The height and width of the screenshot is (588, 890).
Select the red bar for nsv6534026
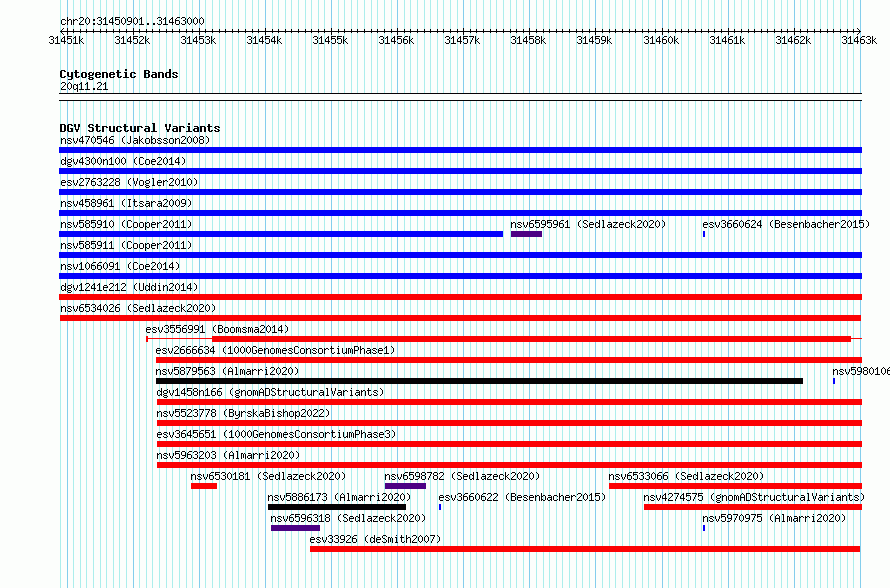point(460,318)
